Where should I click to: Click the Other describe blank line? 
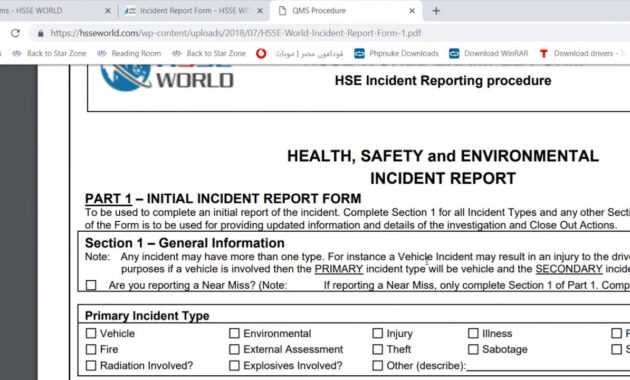(548, 366)
